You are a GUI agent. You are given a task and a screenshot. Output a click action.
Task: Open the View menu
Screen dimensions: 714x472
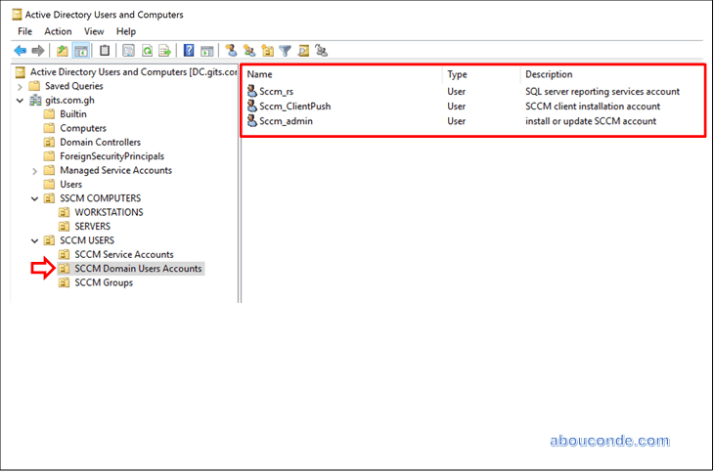94,32
